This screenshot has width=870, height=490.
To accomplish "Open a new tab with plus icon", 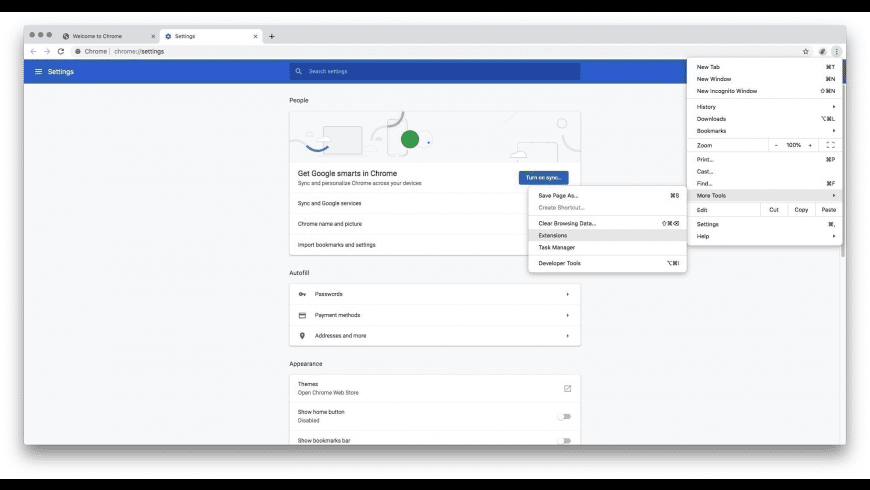I will pos(272,36).
